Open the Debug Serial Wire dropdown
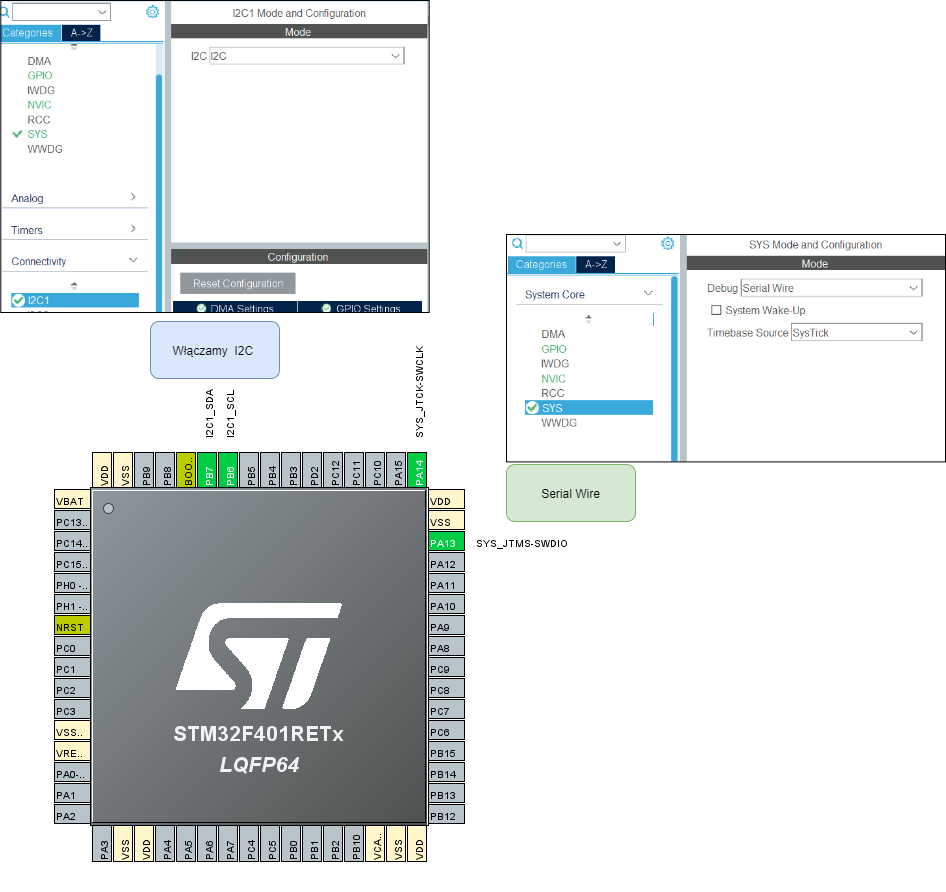This screenshot has width=946, height=892. (830, 288)
